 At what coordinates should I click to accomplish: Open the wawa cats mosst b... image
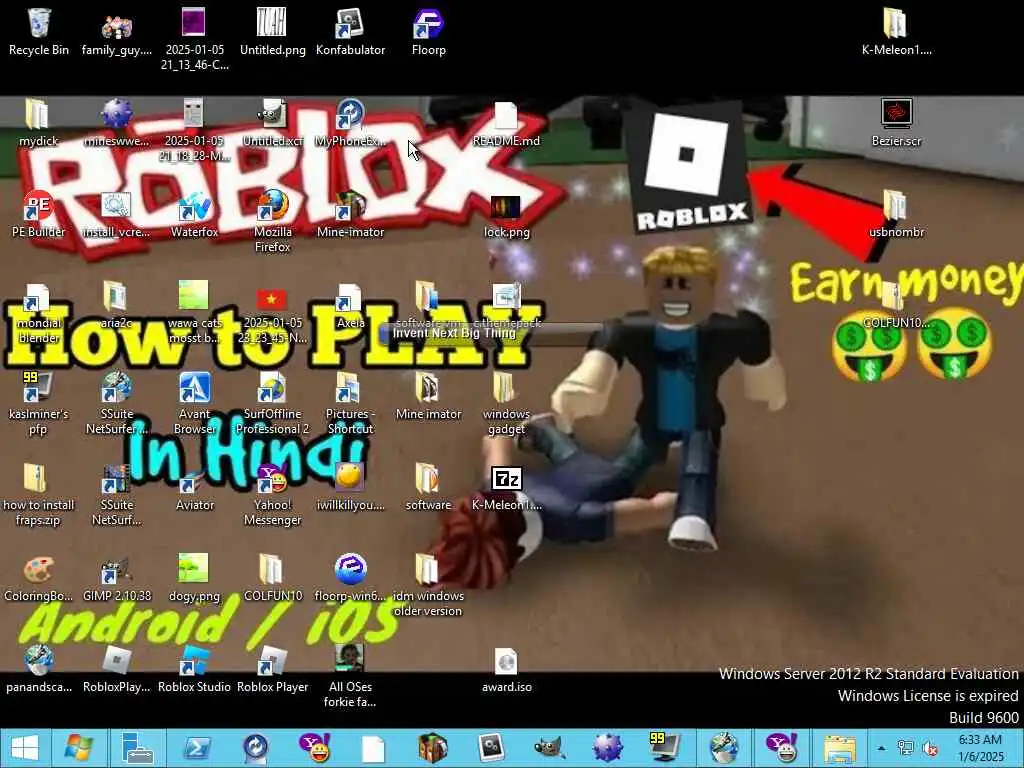tap(195, 312)
